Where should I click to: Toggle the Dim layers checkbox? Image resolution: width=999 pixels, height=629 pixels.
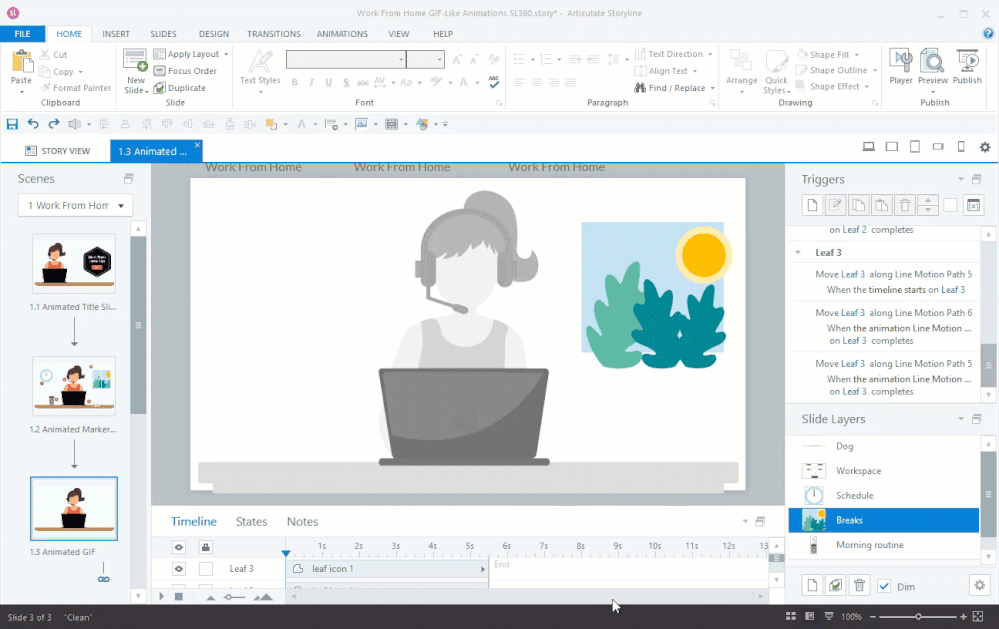pyautogui.click(x=884, y=586)
